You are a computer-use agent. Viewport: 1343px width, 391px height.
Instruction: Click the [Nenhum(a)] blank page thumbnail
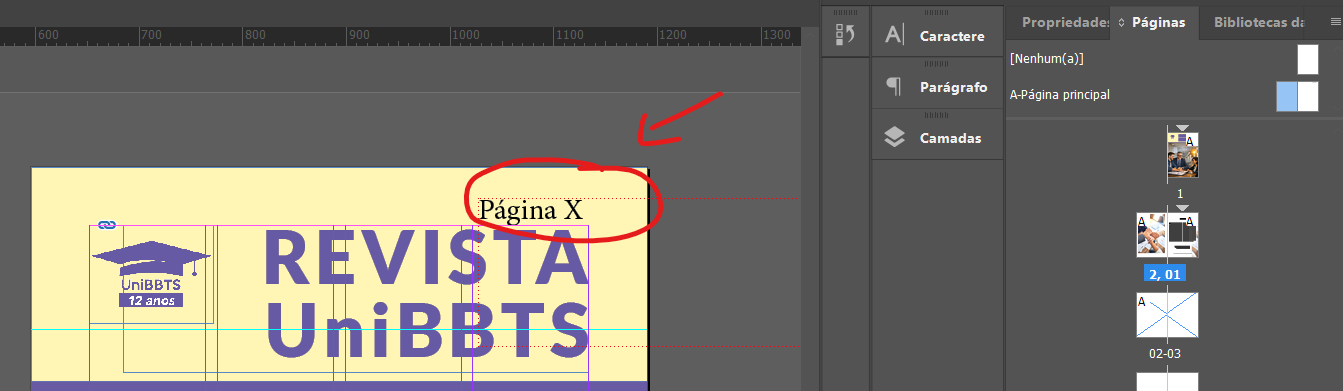pyautogui.click(x=1308, y=59)
